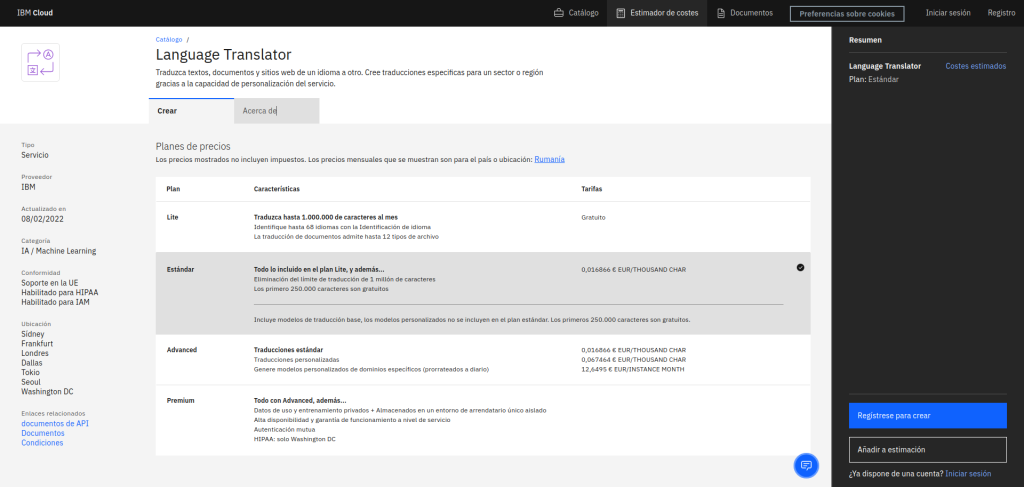Click the 0,067464 € EUR/THOUSAND CHAR rate

[x=633, y=360]
